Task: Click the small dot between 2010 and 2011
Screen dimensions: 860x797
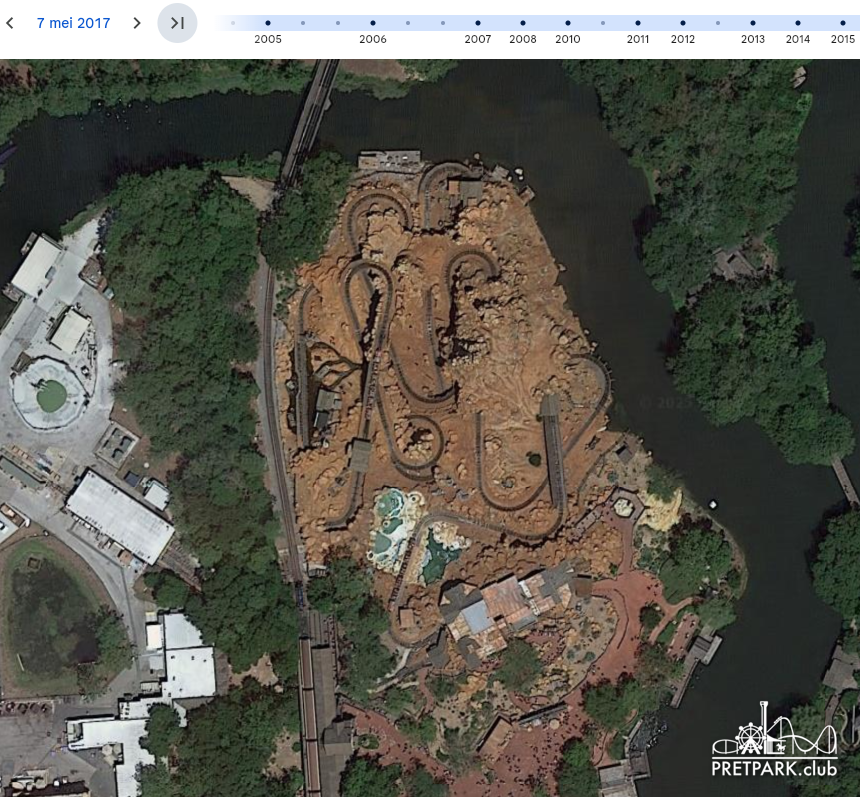Action: click(x=602, y=22)
